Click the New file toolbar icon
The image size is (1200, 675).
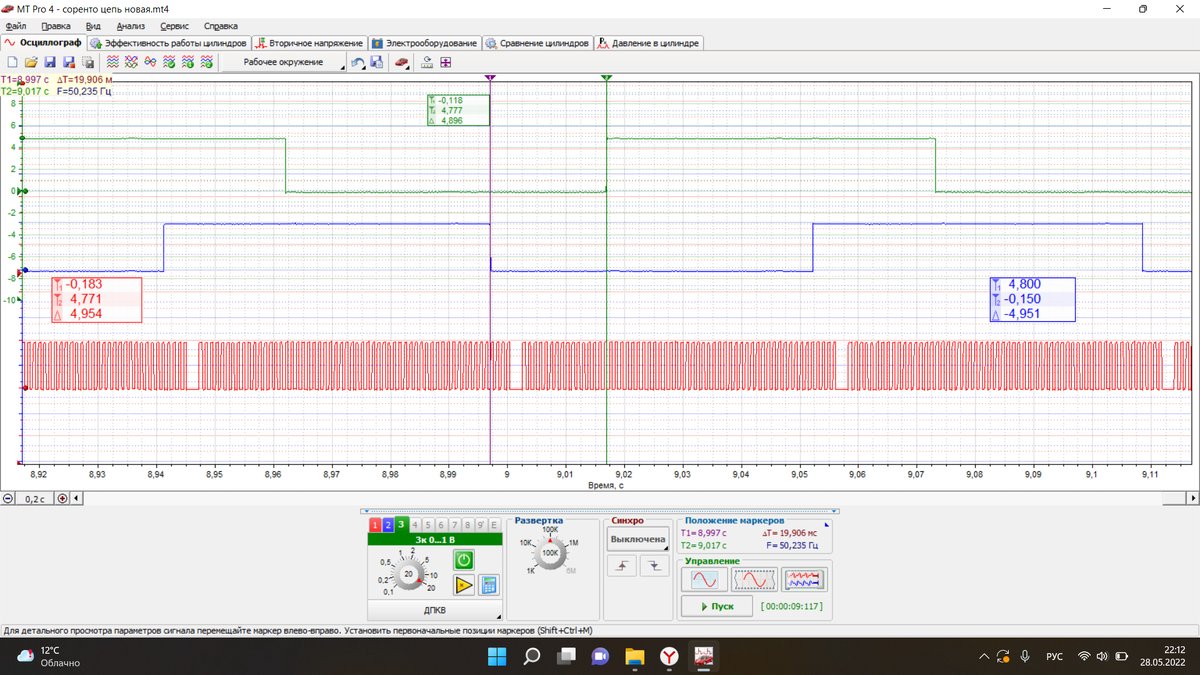tap(13, 62)
